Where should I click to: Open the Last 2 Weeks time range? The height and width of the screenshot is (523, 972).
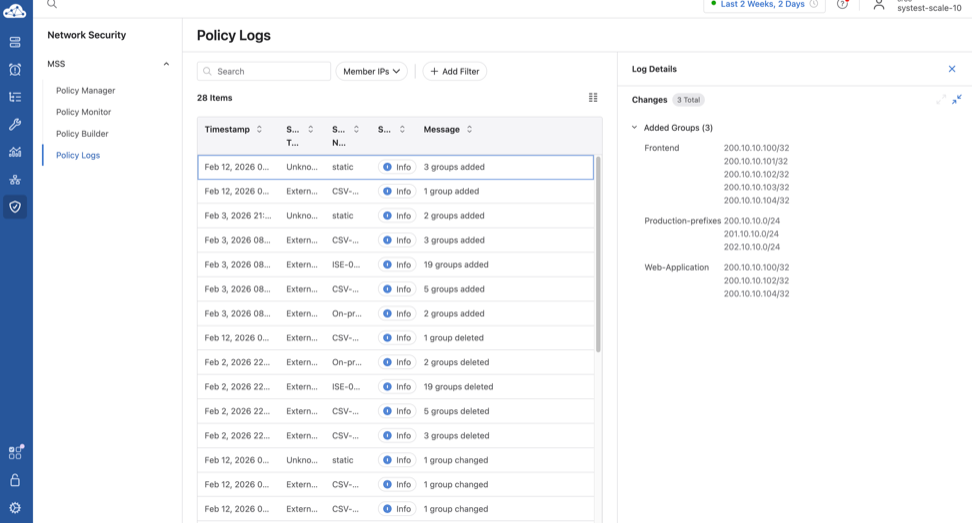coord(764,5)
